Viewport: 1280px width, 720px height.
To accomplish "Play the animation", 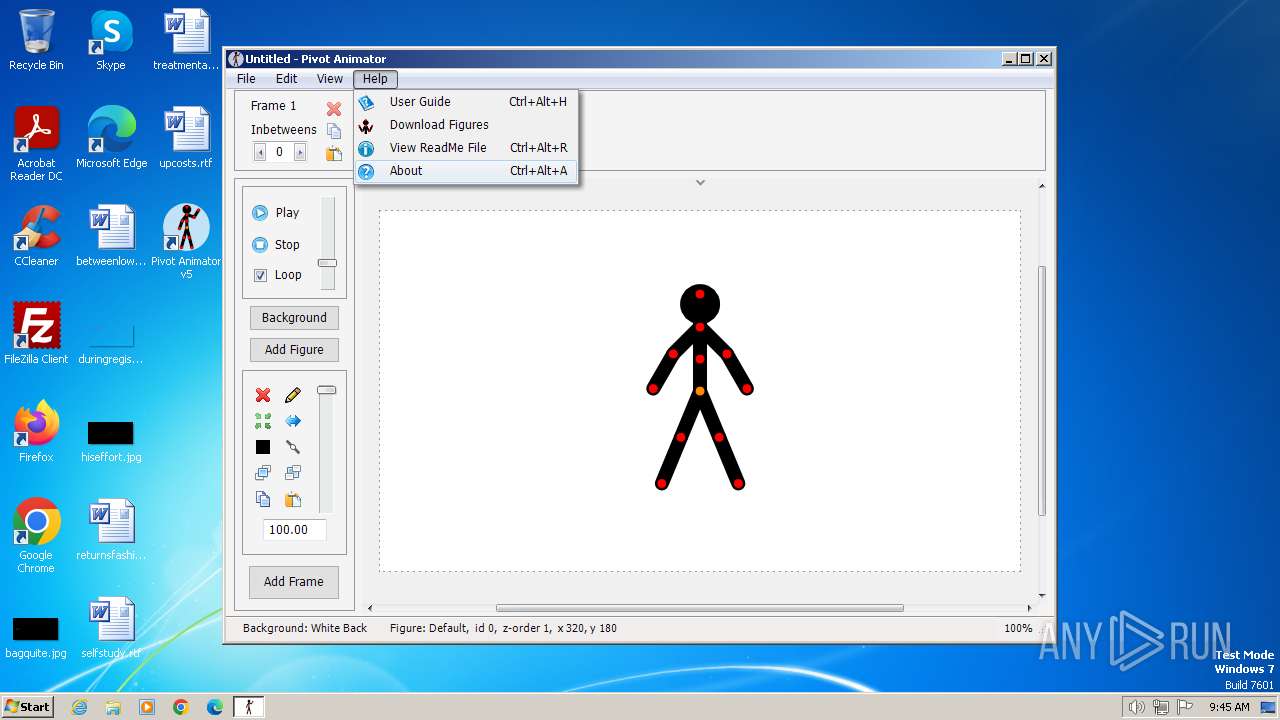I will click(x=276, y=212).
